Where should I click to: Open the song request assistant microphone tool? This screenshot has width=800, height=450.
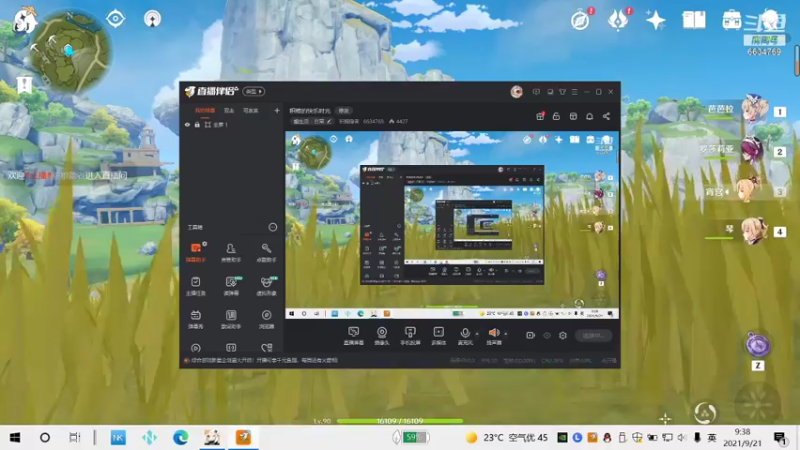(x=266, y=252)
